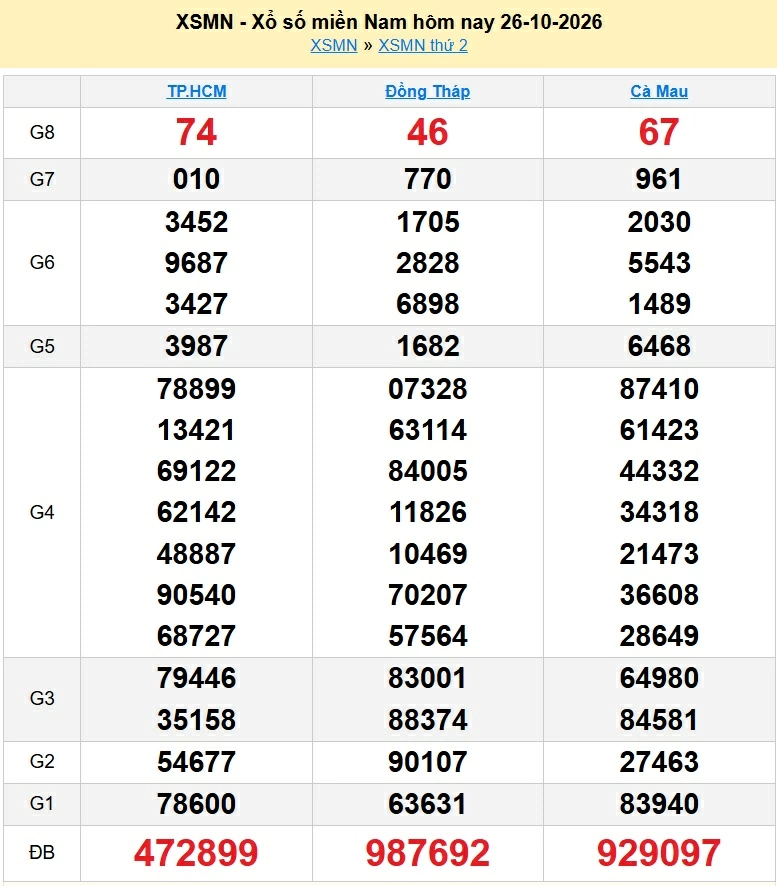Click the ĐB row label
Screen dimensions: 777x886
coord(42,853)
